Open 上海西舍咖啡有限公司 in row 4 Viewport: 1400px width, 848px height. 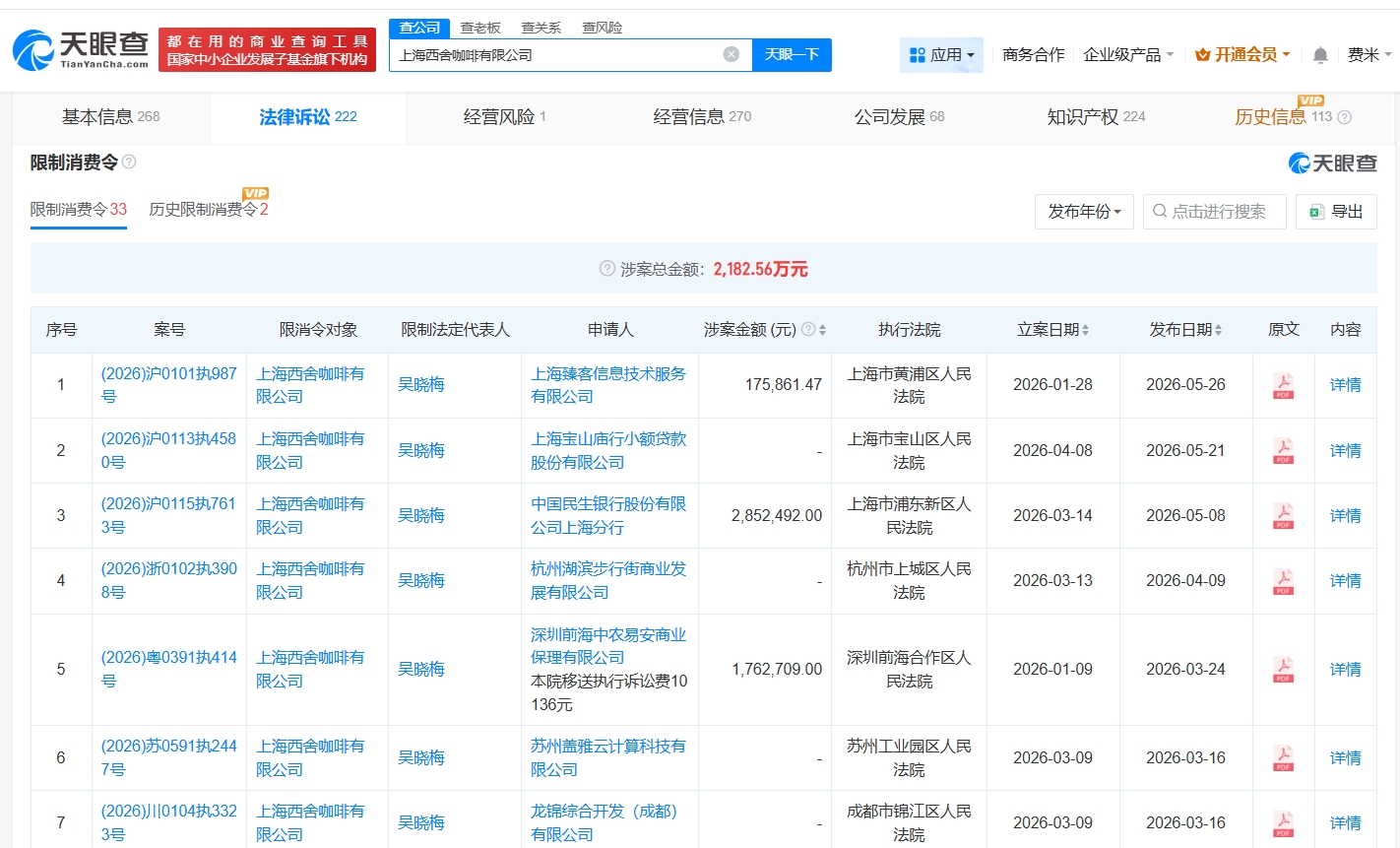point(310,580)
